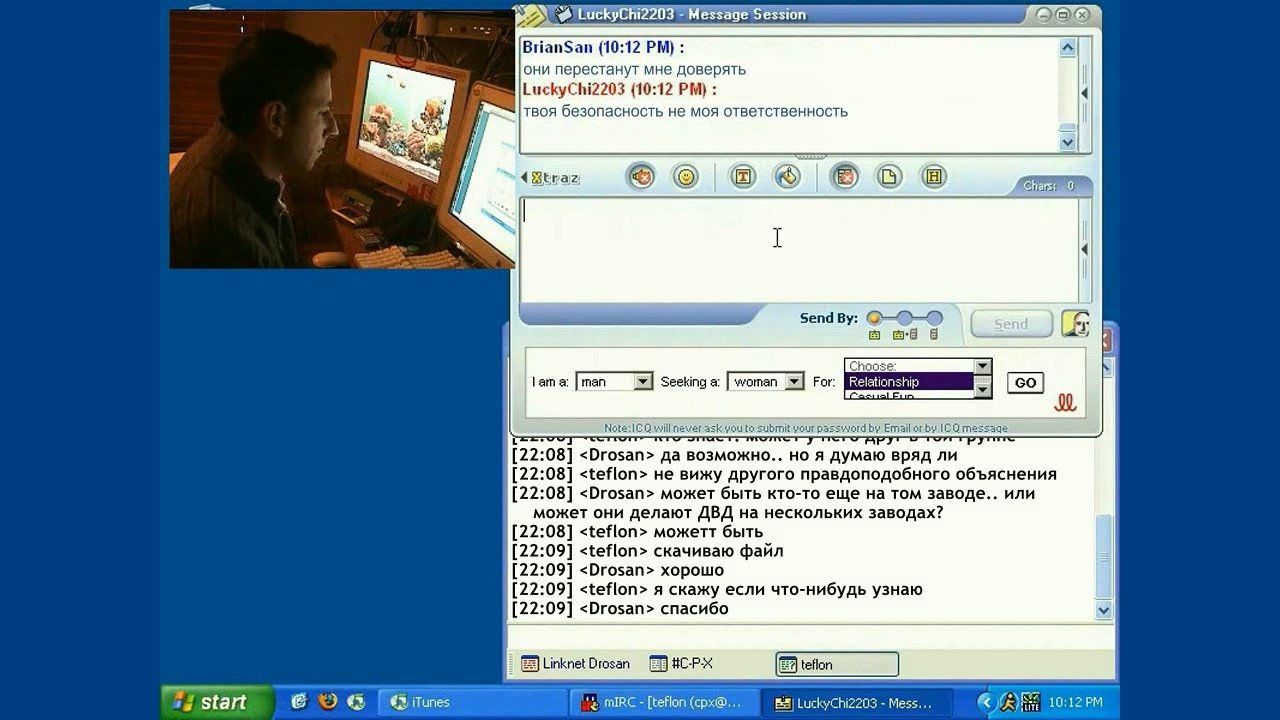1280x720 pixels.
Task: Click the mute sounds speaker icon
Action: pyautogui.click(x=641, y=177)
